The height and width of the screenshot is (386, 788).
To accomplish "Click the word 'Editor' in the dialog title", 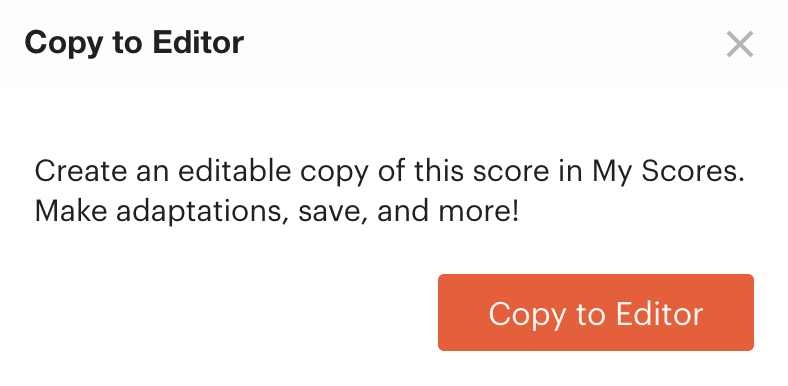I will coord(199,42).
